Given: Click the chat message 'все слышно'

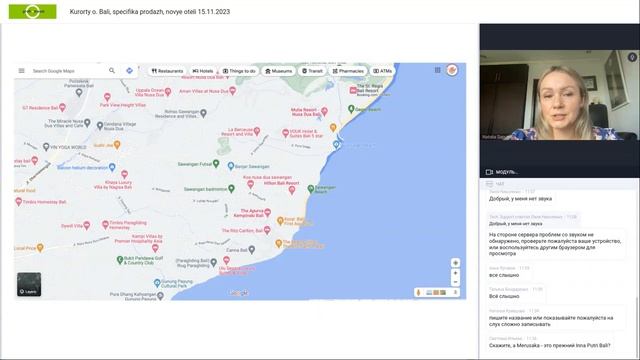Looking at the screenshot, I should tap(504, 275).
